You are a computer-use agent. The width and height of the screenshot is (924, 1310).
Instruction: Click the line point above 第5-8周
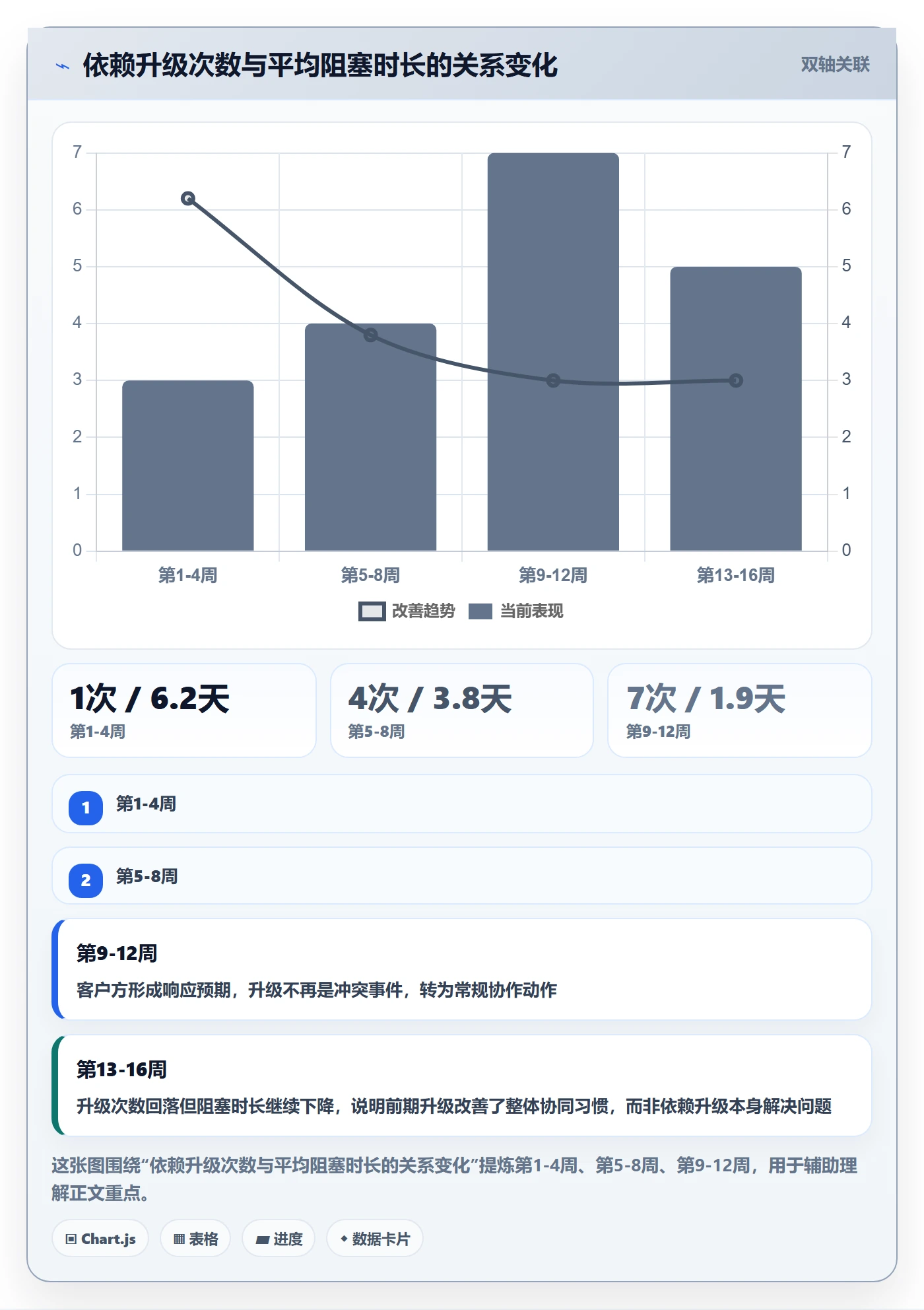tap(371, 335)
